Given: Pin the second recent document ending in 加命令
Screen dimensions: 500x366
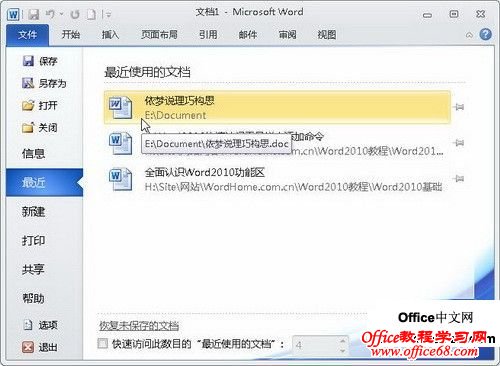Looking at the screenshot, I should point(459,143).
